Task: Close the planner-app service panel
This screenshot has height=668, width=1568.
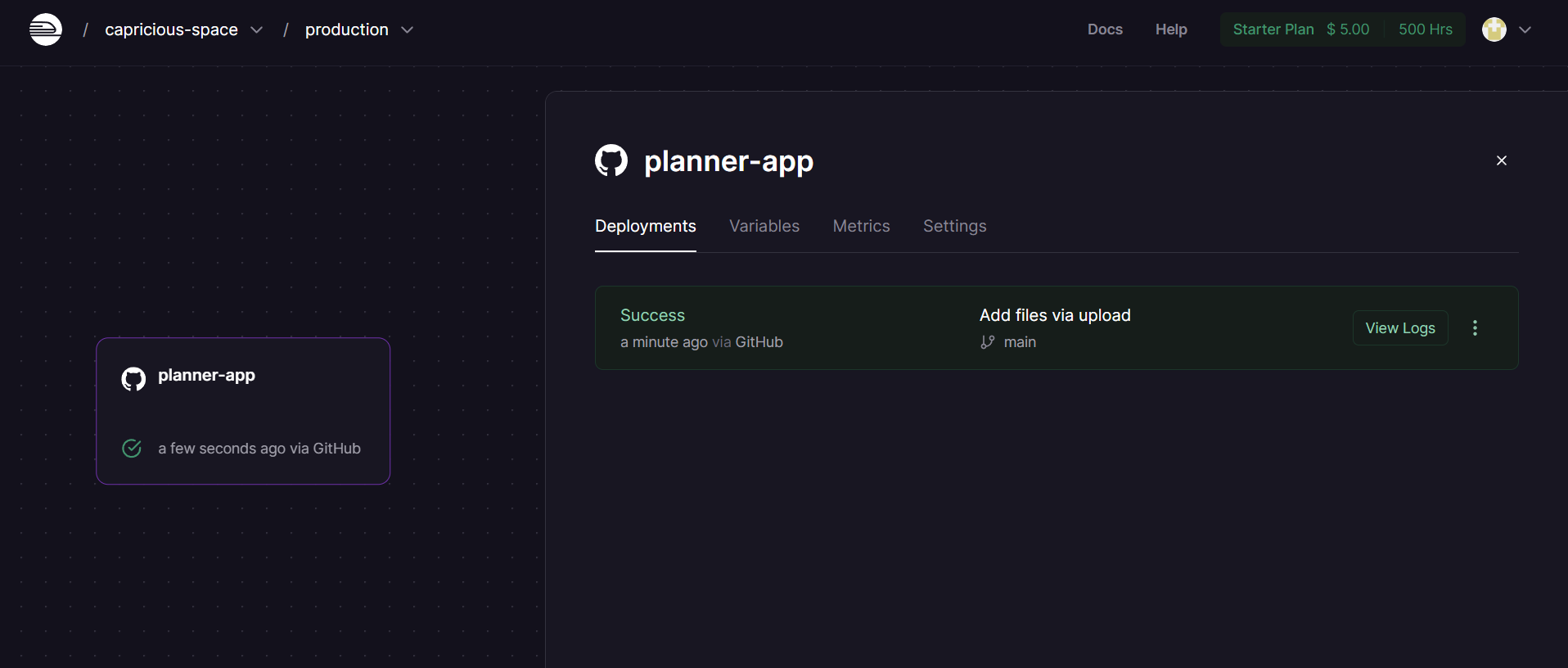Action: coord(1502,160)
